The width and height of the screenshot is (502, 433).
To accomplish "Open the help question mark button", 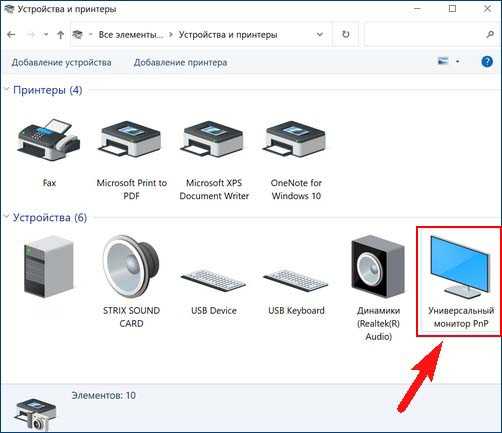I will (487, 62).
